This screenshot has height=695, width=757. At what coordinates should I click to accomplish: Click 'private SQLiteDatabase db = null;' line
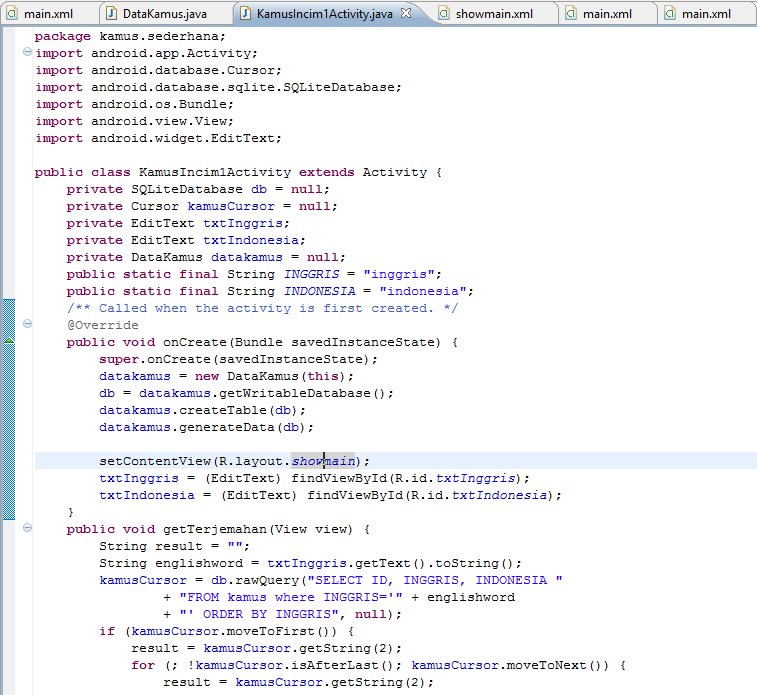(198, 189)
